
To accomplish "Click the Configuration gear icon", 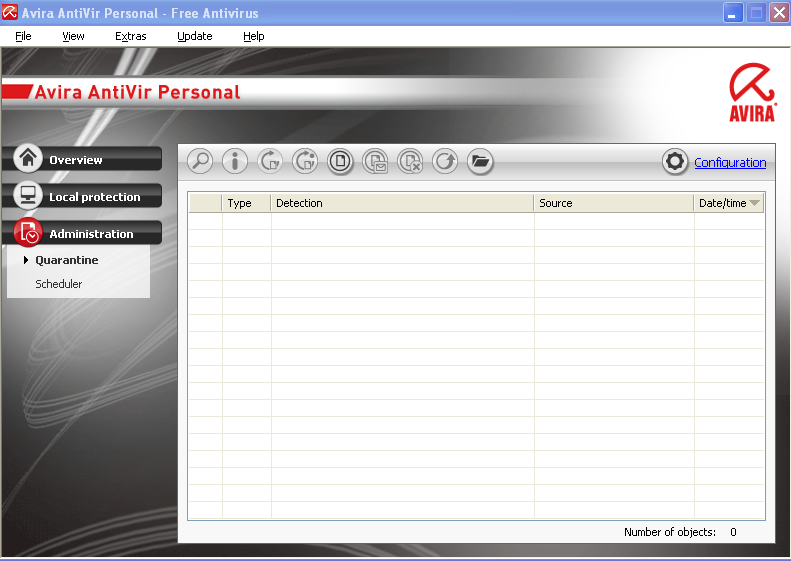I will pos(675,162).
